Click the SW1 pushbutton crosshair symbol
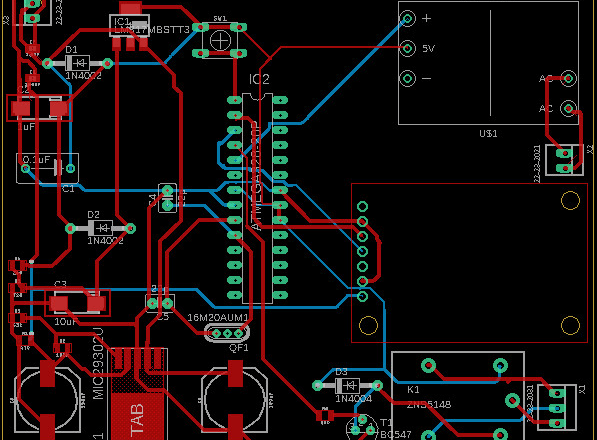The image size is (597, 440). pos(220,40)
